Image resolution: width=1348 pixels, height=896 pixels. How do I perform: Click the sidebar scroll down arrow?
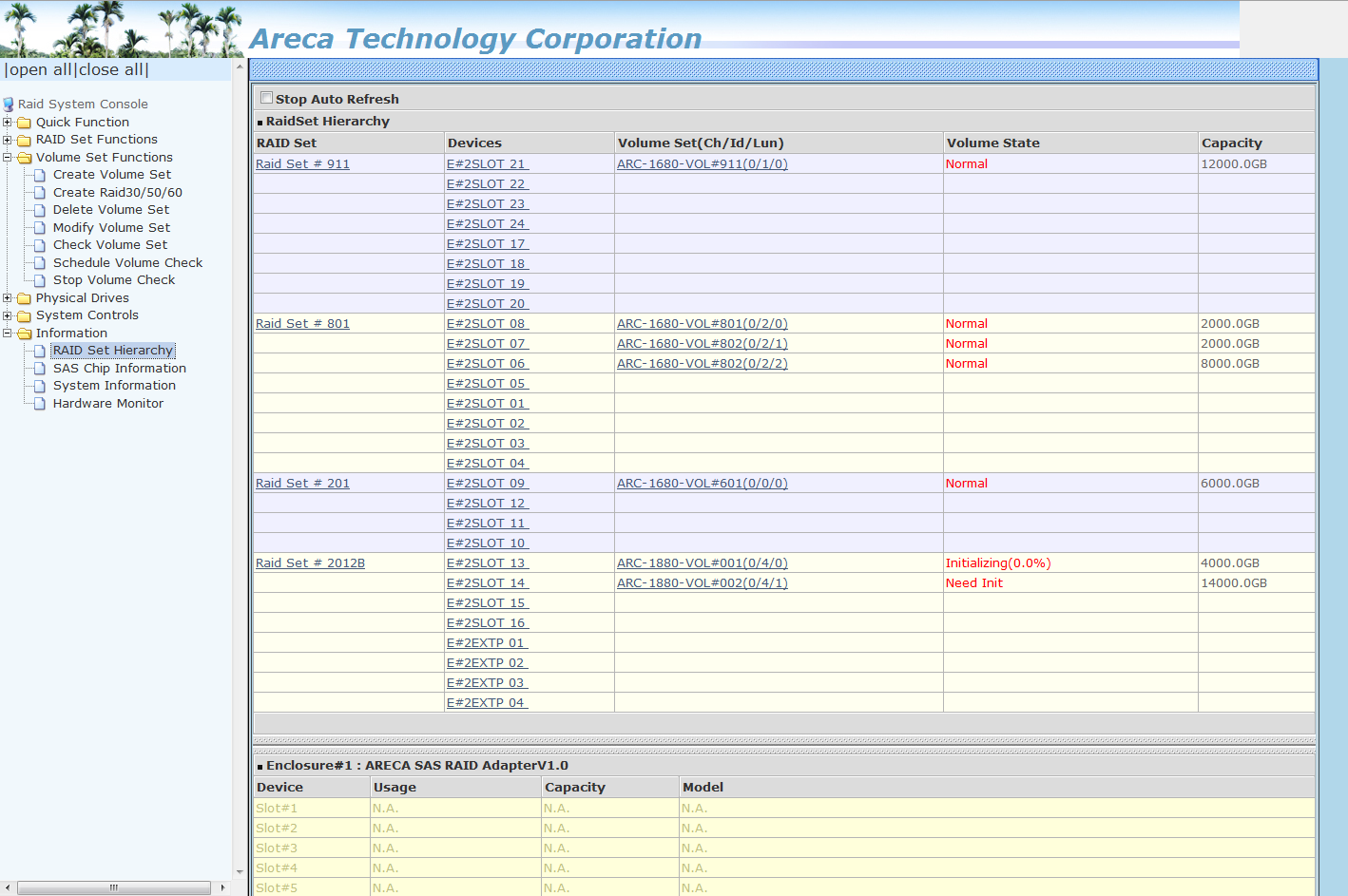(x=240, y=871)
